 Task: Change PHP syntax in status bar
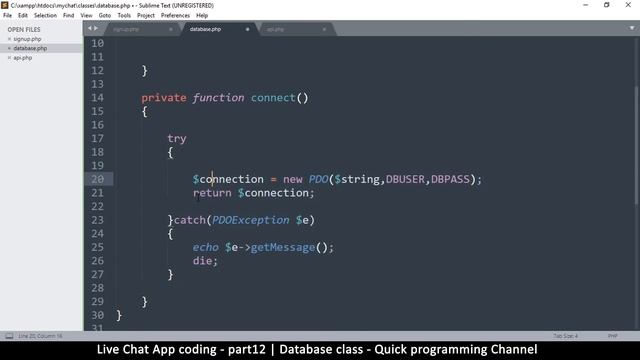(612, 336)
